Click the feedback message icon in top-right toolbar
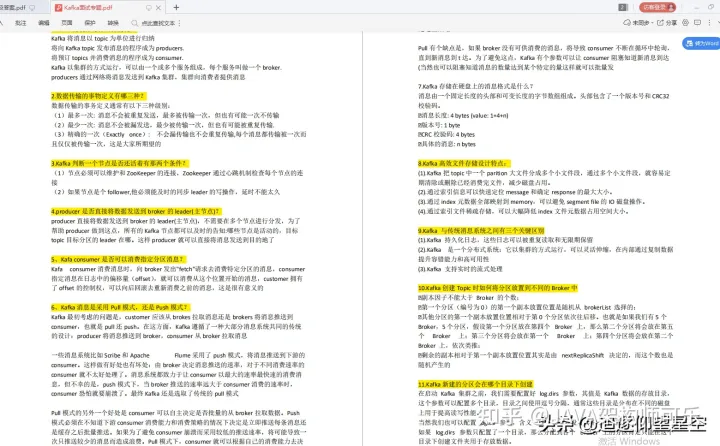 coord(698,23)
